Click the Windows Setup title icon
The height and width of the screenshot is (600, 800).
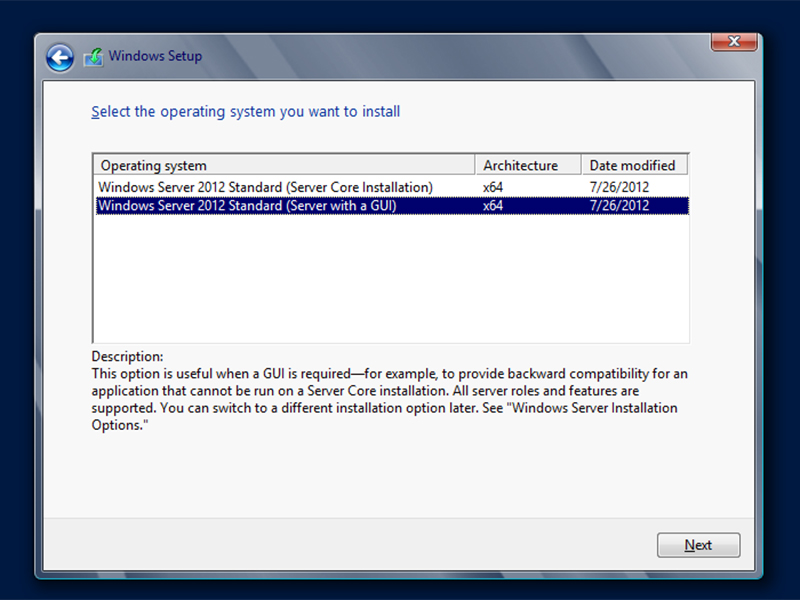[x=93, y=57]
